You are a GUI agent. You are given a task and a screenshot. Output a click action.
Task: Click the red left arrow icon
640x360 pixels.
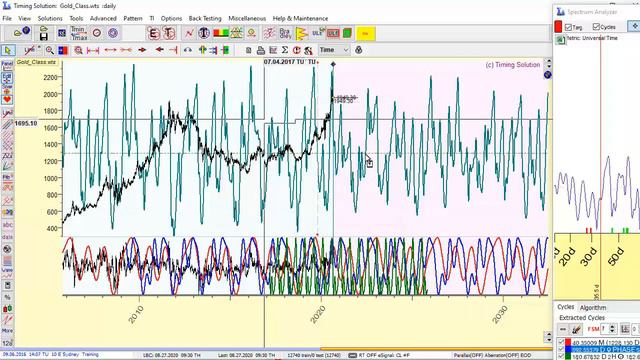click(159, 50)
